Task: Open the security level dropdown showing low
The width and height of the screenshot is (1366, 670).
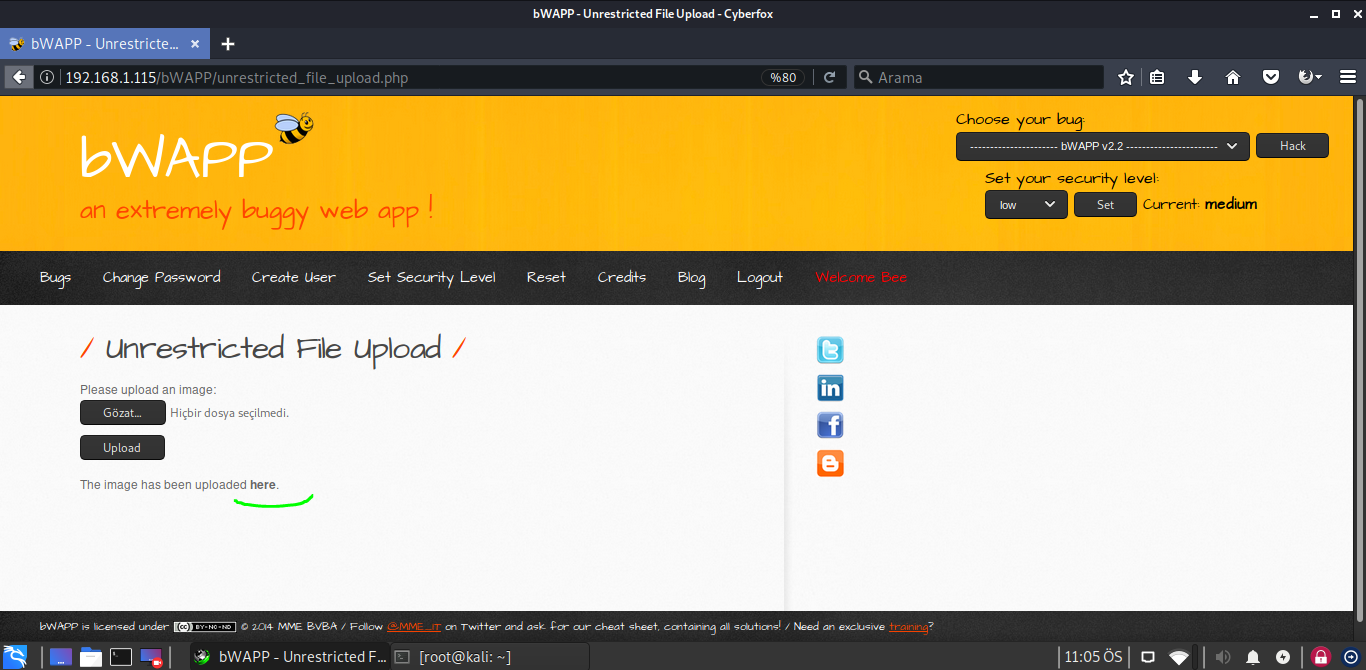Action: coord(1026,205)
